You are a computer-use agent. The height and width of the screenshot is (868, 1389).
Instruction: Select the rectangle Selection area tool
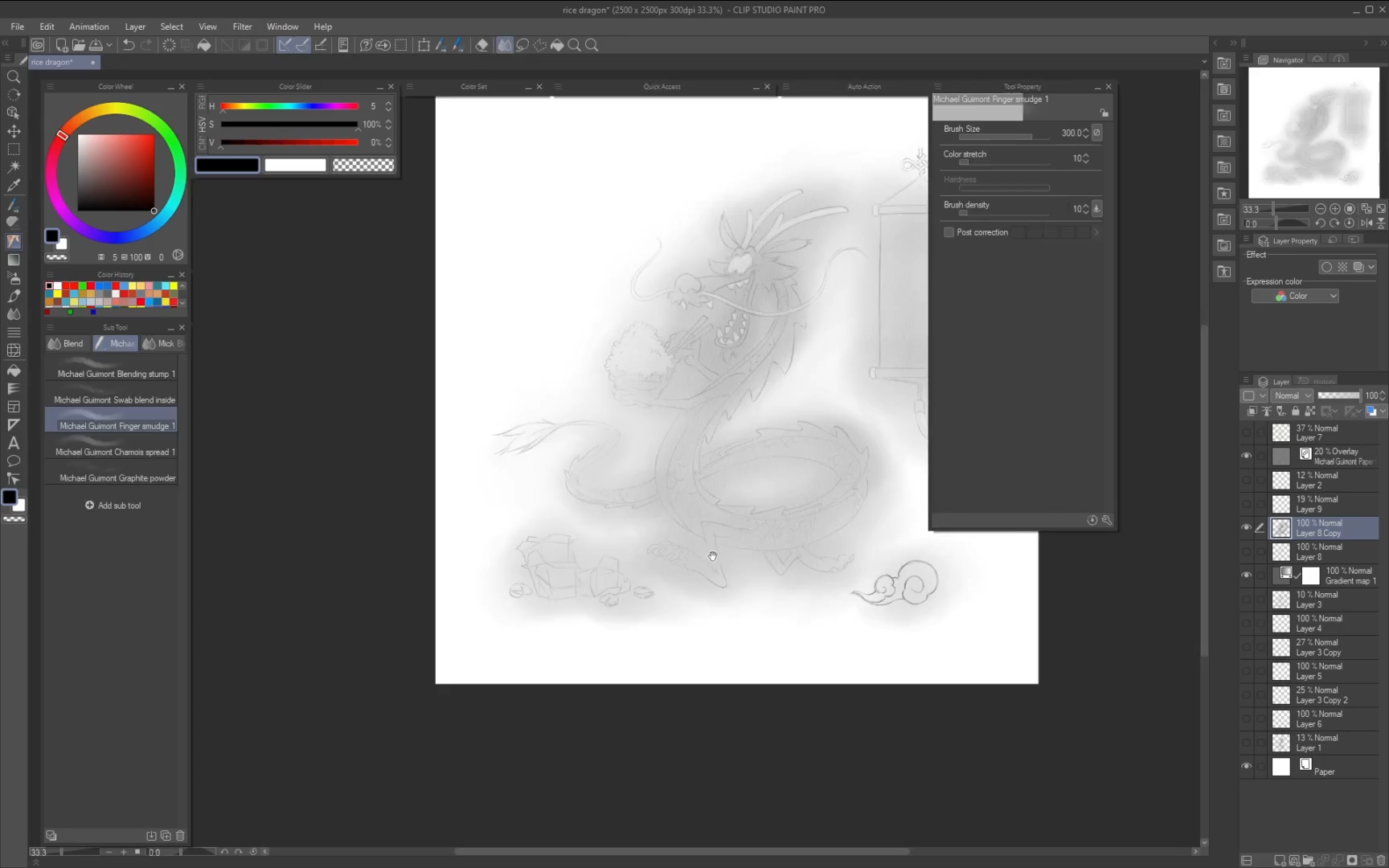click(14, 149)
